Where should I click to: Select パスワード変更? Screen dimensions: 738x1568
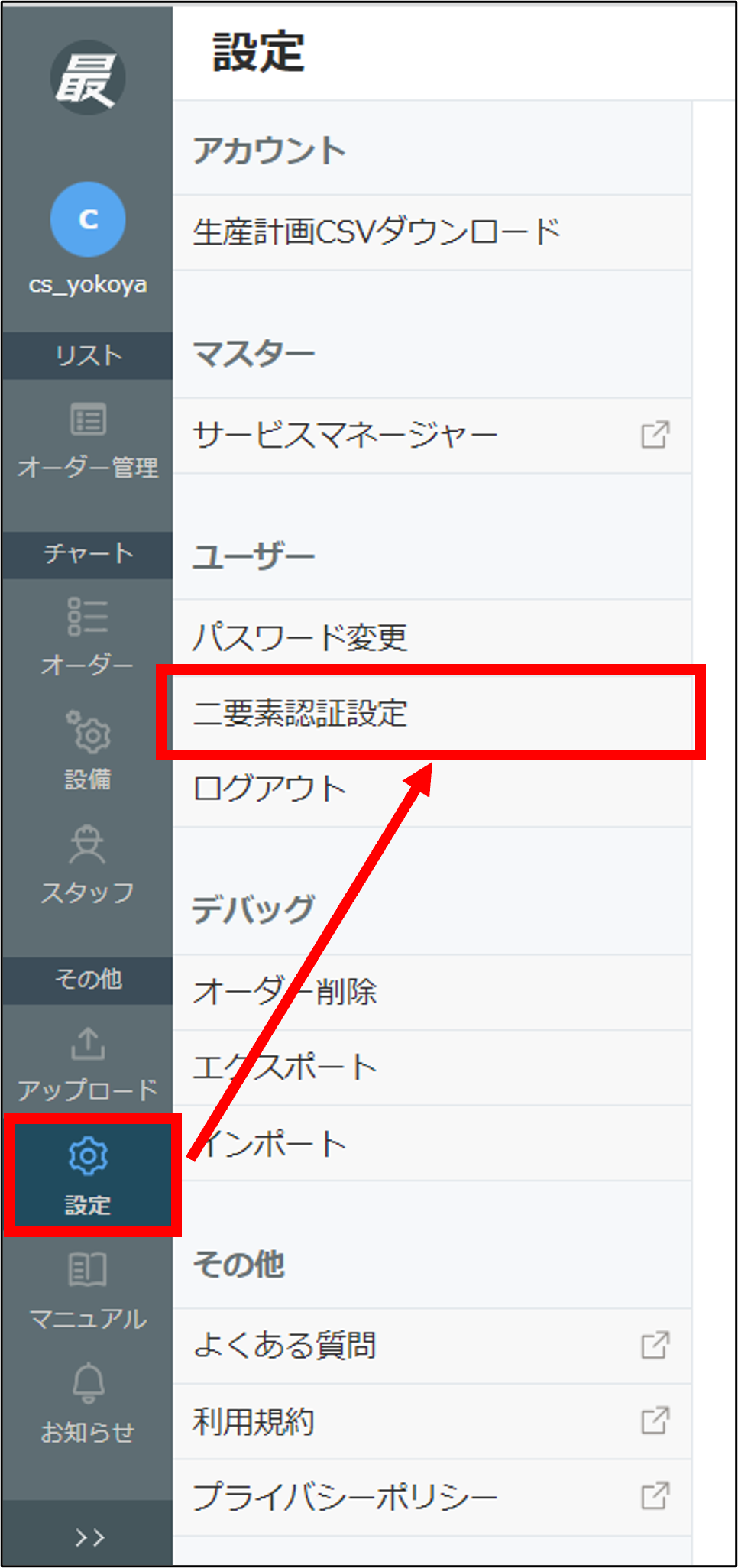[432, 637]
